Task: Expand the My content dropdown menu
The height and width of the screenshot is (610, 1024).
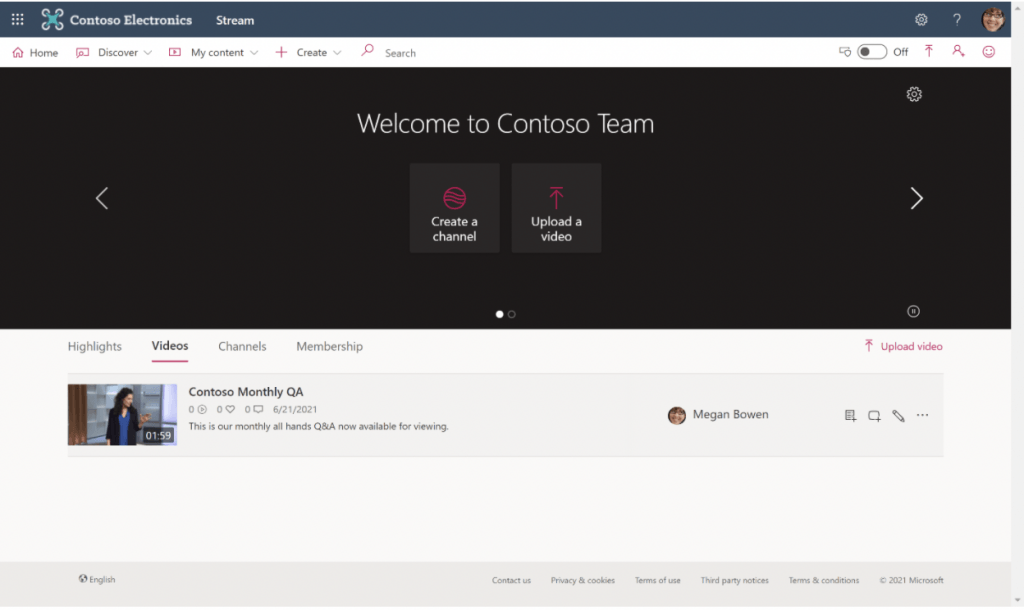Action: point(213,52)
